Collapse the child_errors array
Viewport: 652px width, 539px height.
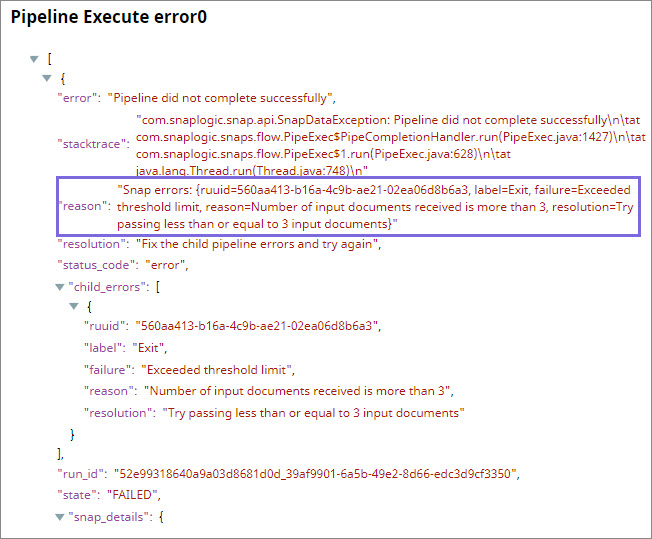61,287
